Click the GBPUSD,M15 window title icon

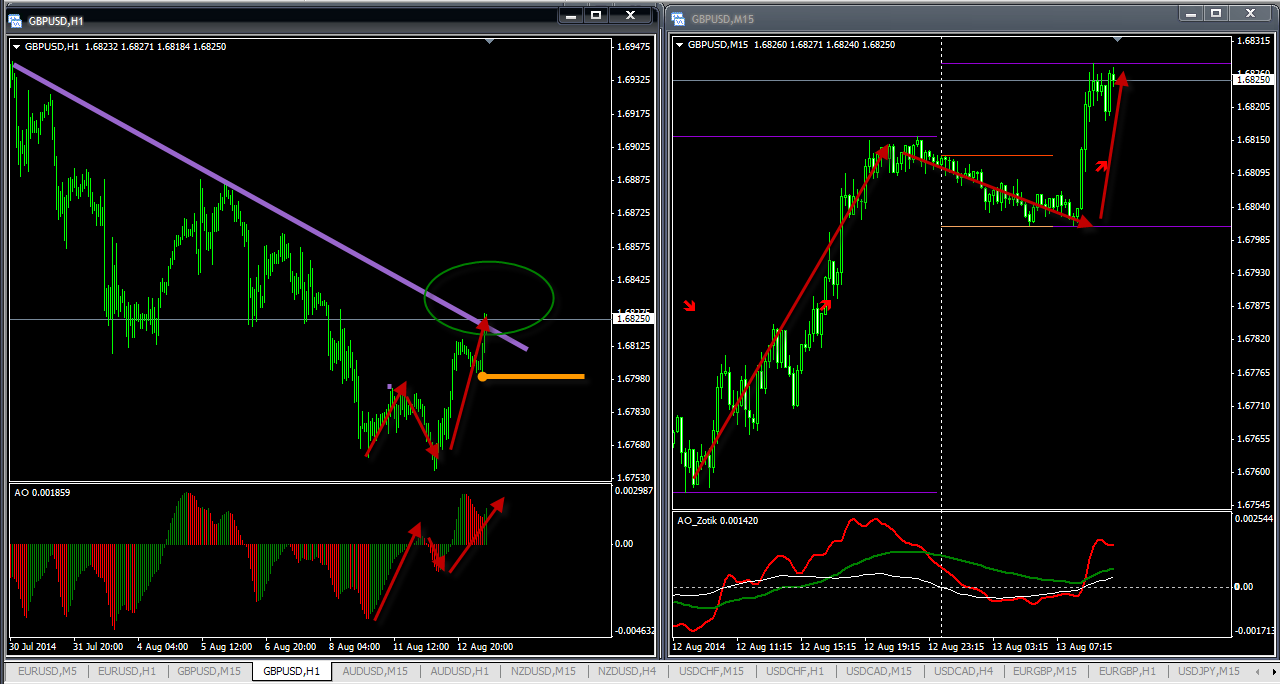point(678,18)
